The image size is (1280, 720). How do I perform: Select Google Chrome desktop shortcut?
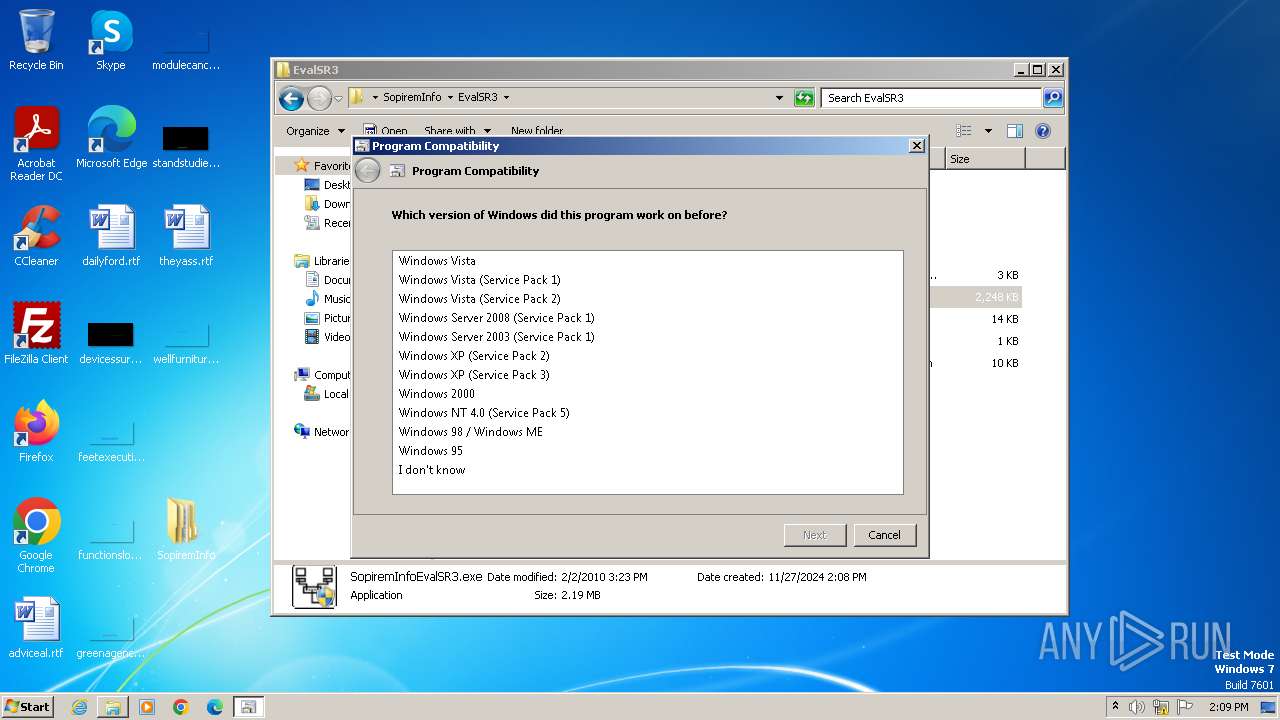tap(36, 536)
